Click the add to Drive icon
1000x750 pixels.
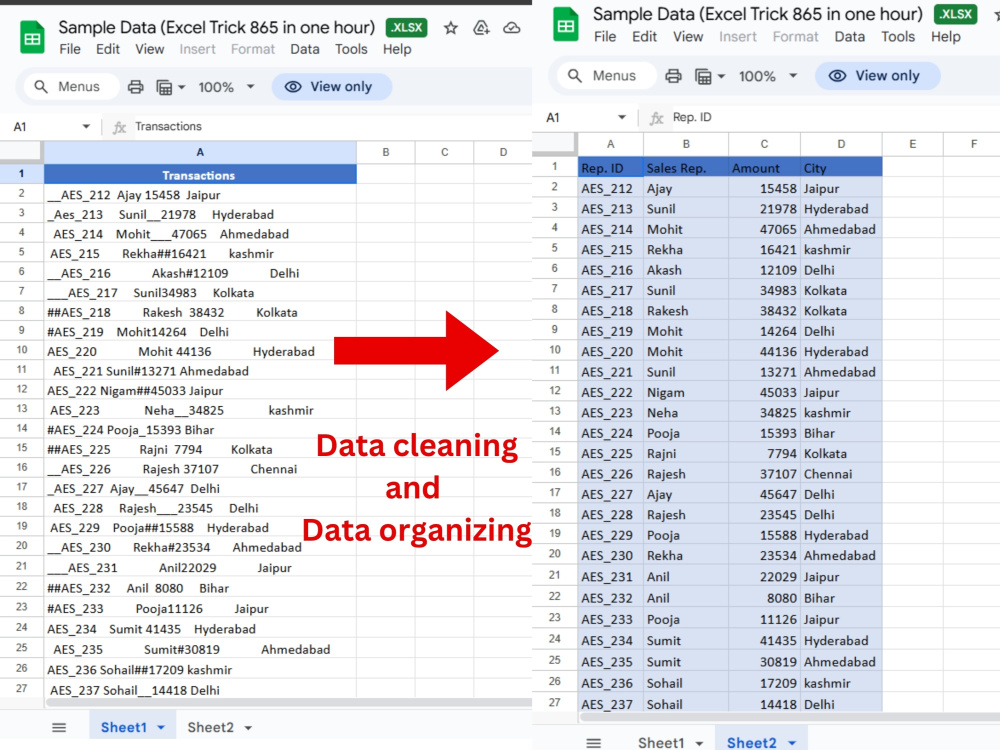click(482, 28)
